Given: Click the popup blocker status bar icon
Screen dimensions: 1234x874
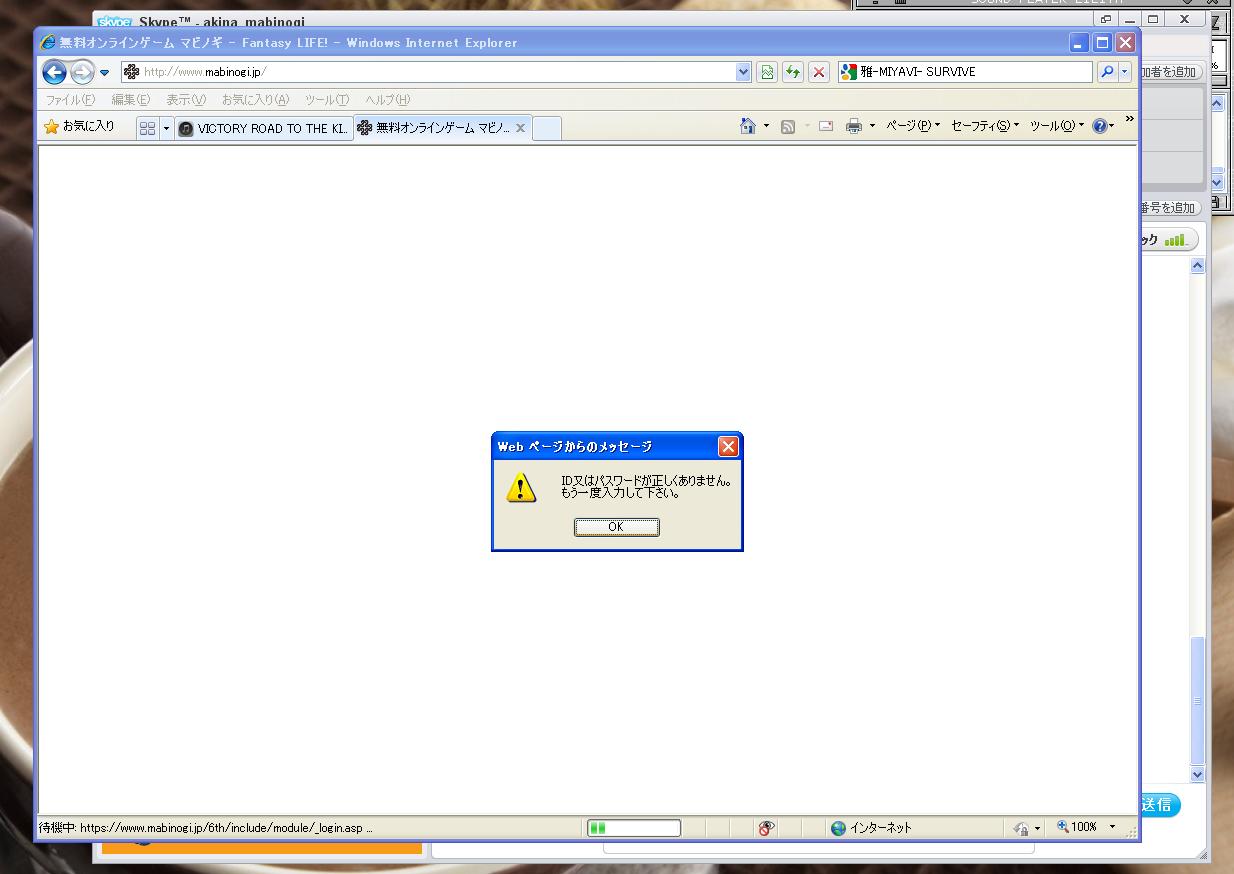Looking at the screenshot, I should coord(766,828).
